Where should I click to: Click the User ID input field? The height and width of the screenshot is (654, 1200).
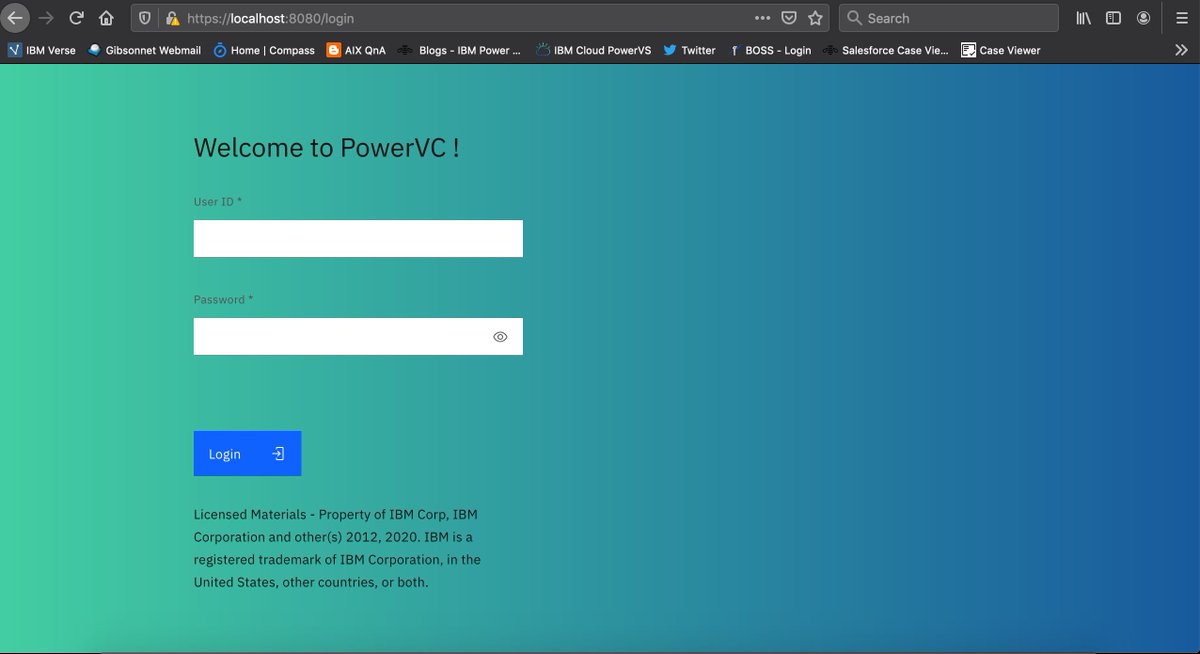(357, 238)
